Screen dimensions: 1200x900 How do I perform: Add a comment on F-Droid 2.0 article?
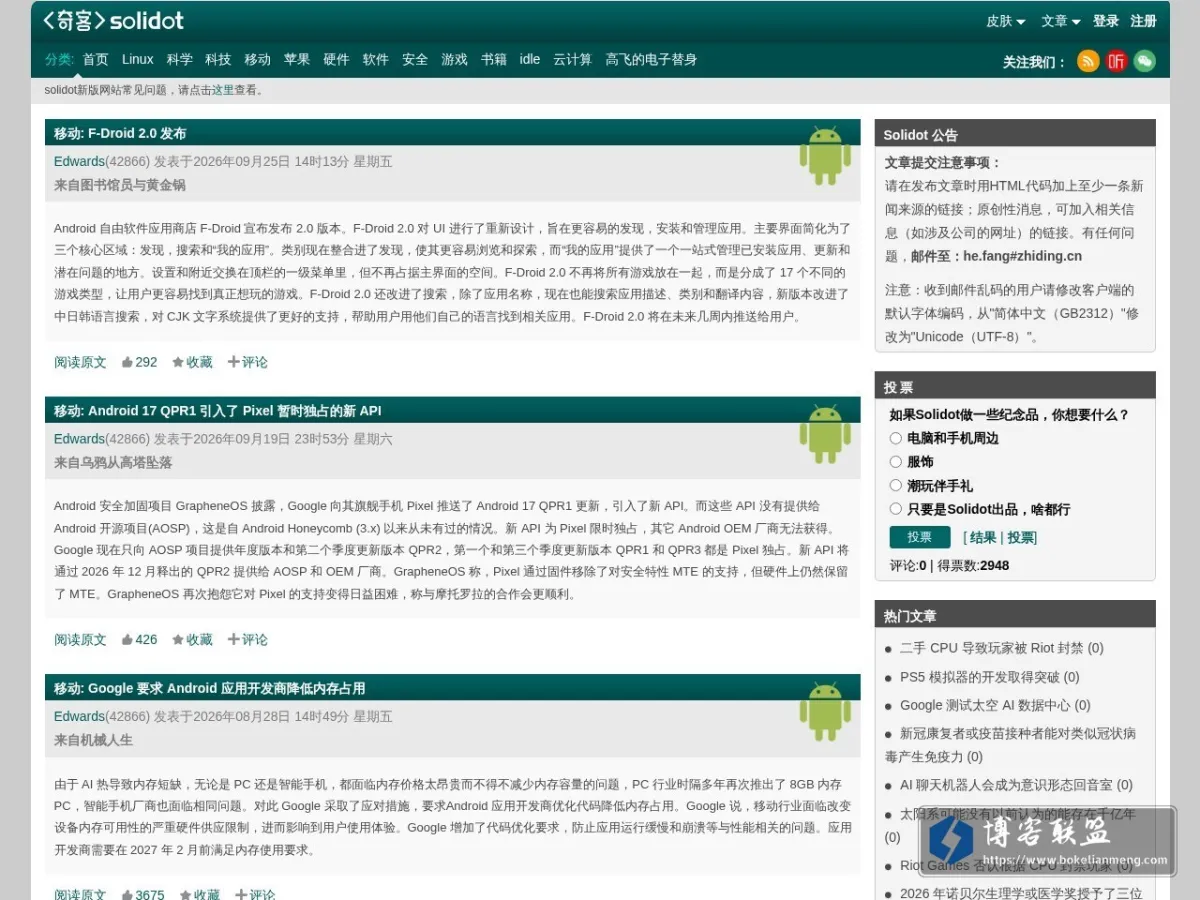click(x=247, y=362)
